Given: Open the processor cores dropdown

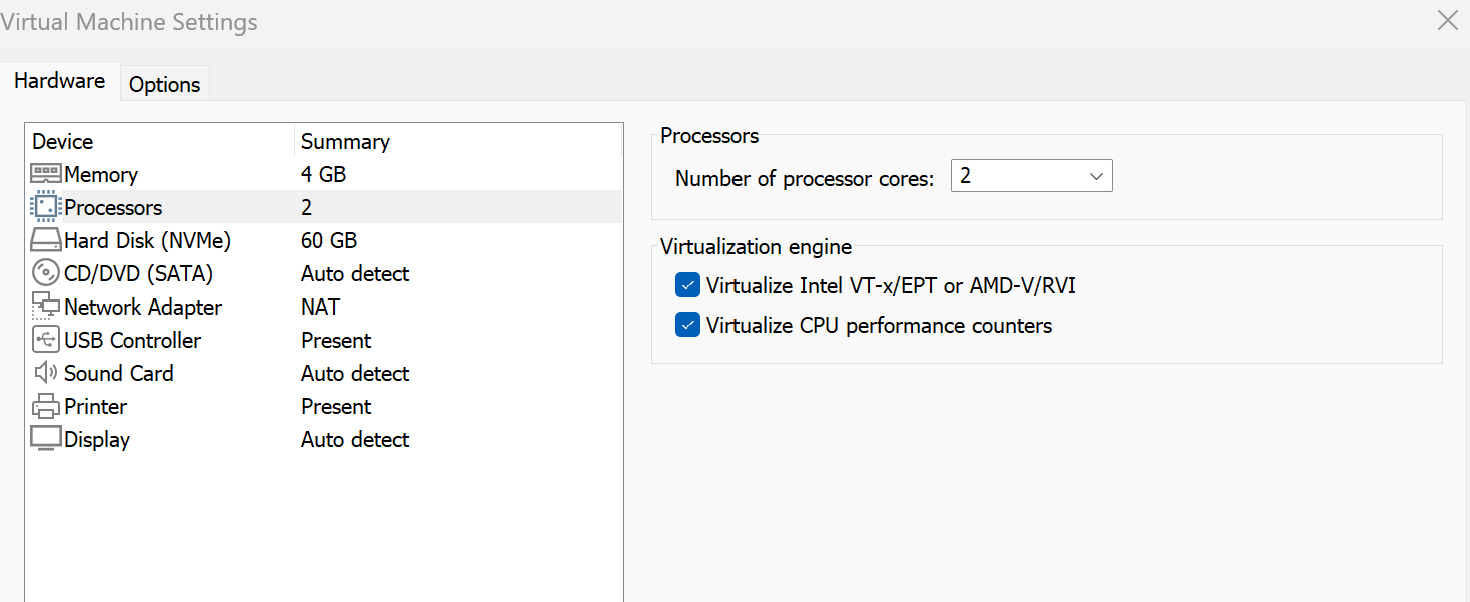Looking at the screenshot, I should click(1031, 177).
